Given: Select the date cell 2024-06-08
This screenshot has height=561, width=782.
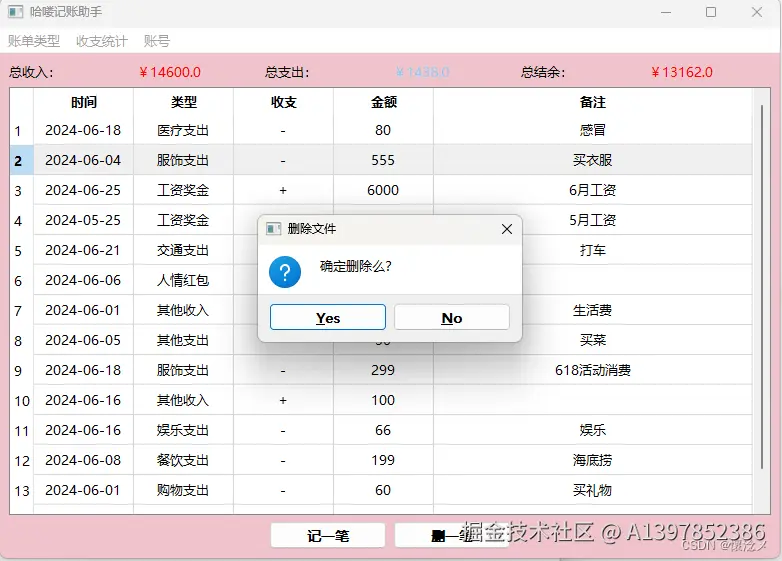Looking at the screenshot, I should [x=83, y=460].
